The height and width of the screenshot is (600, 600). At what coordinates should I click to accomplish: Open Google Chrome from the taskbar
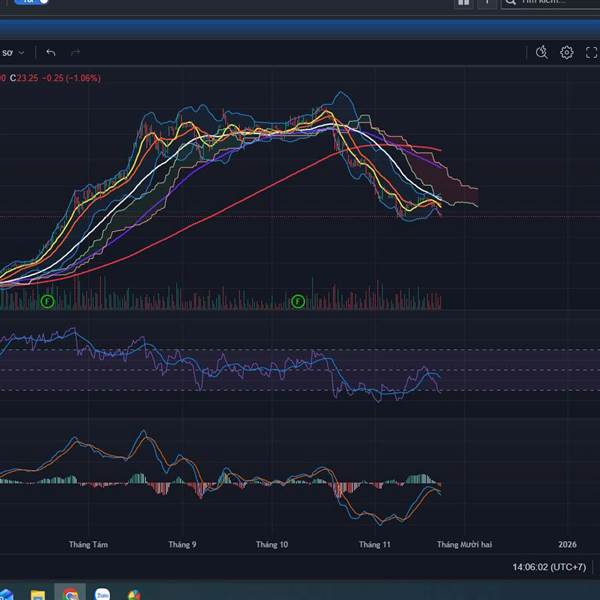tap(69, 593)
